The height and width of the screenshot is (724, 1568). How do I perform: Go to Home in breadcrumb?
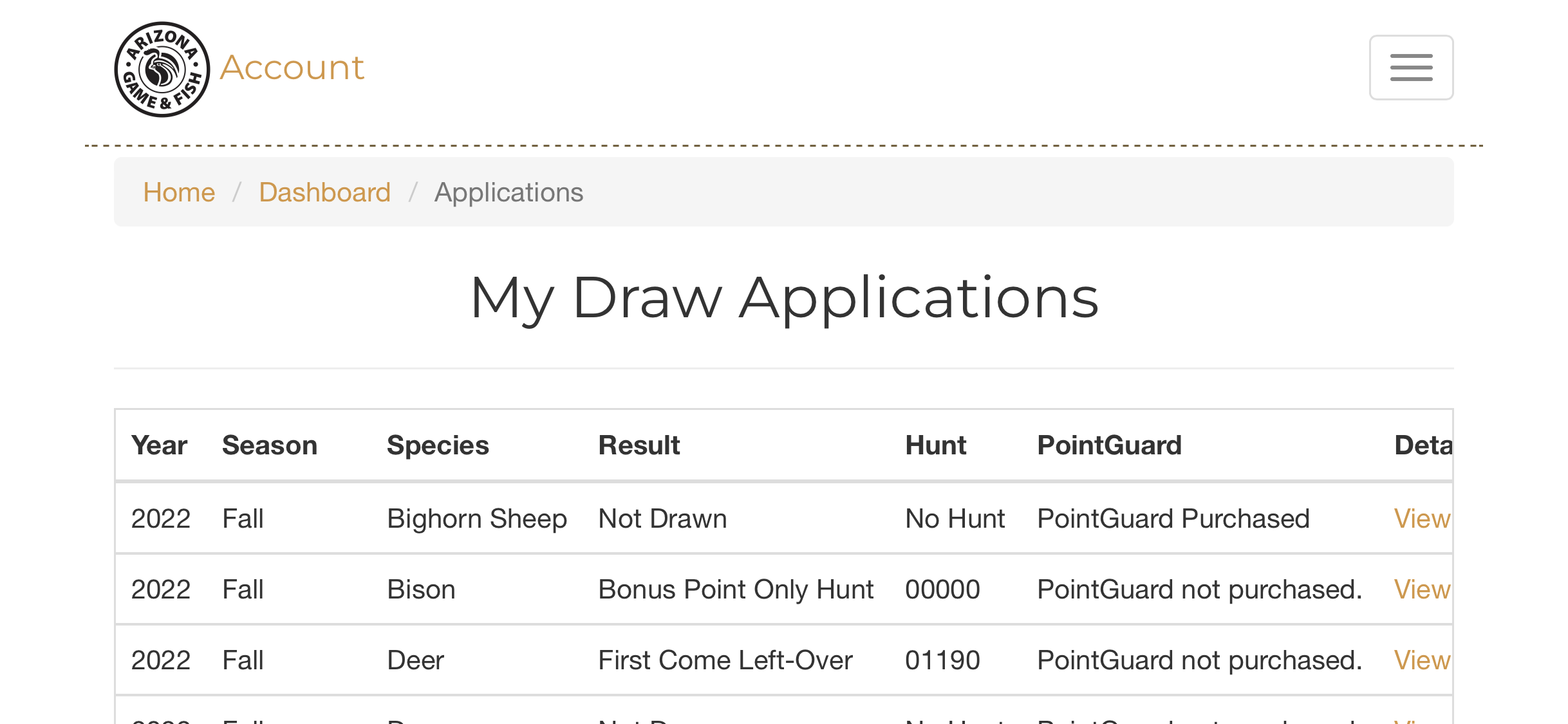click(x=179, y=192)
